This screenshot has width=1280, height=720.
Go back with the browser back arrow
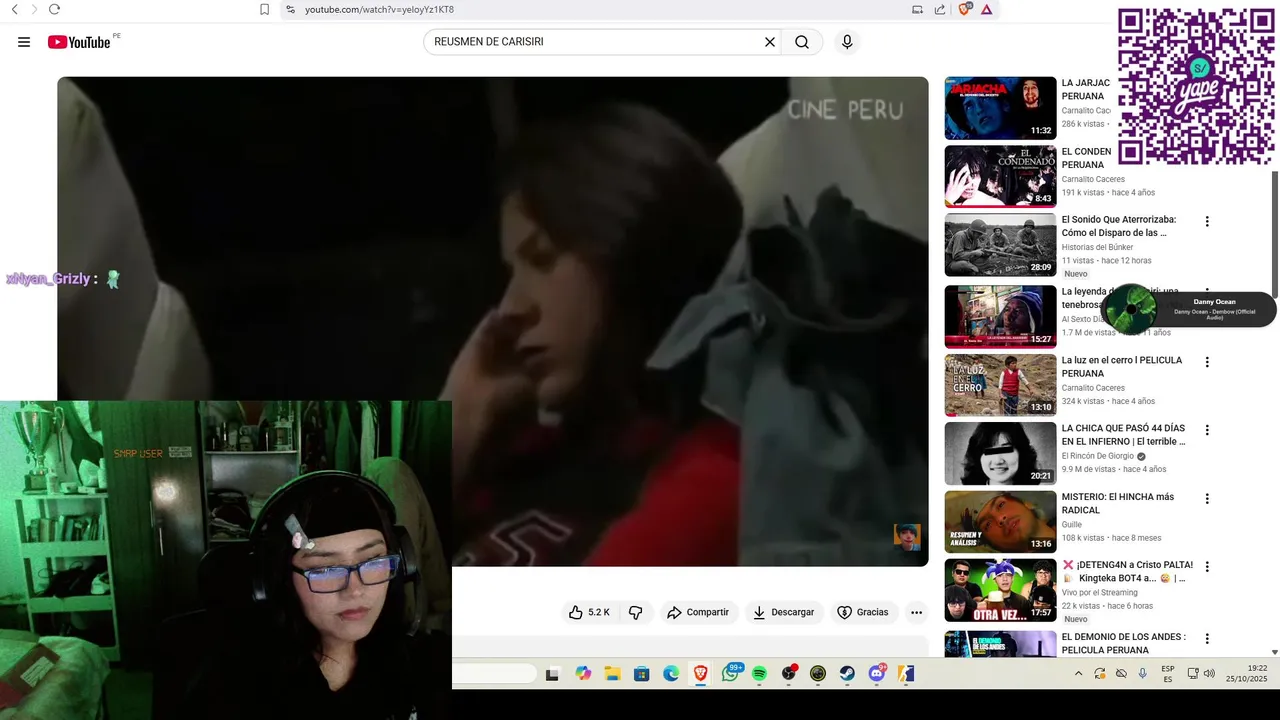14,9
